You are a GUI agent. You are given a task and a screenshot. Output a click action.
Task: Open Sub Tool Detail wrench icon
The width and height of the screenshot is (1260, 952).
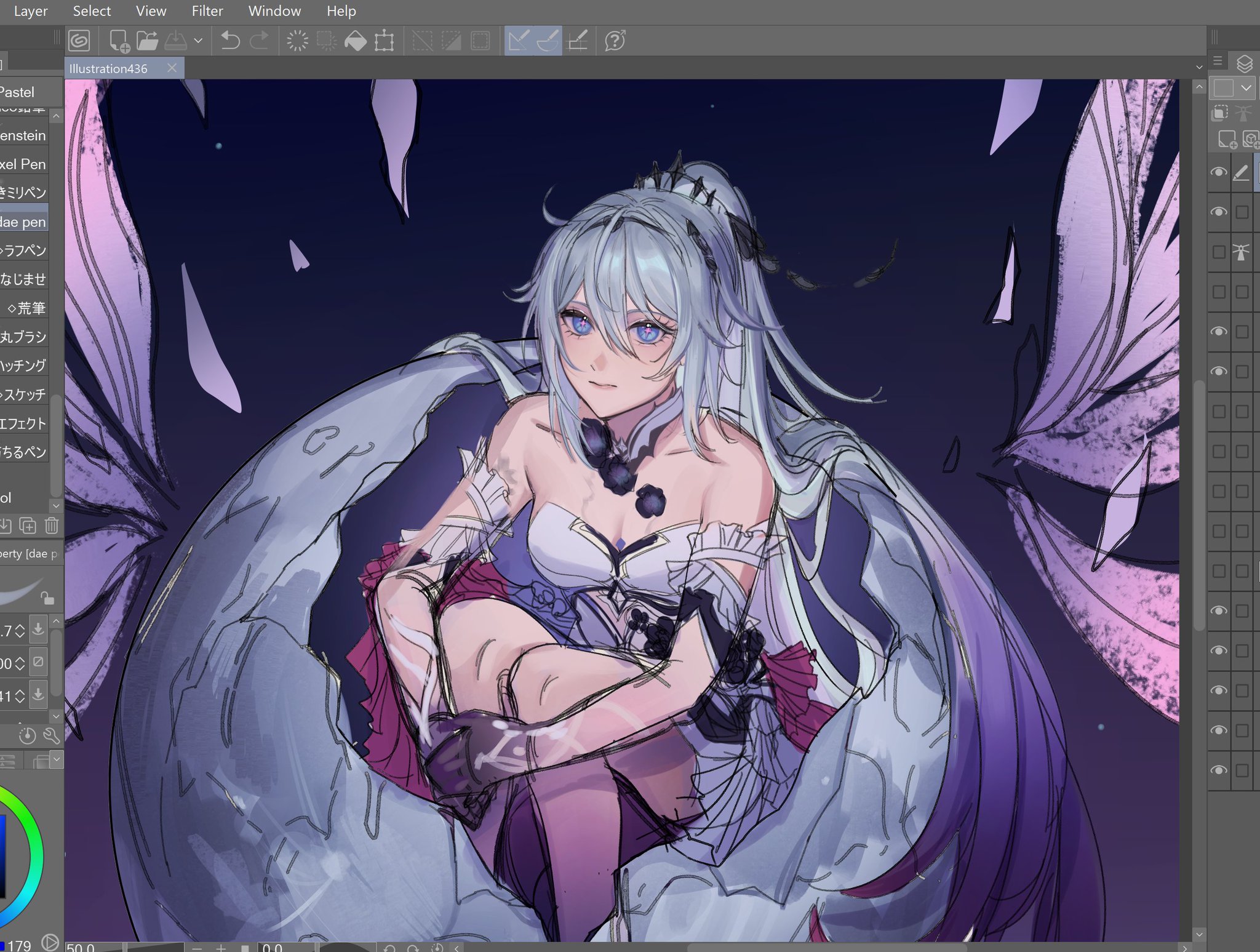click(52, 735)
